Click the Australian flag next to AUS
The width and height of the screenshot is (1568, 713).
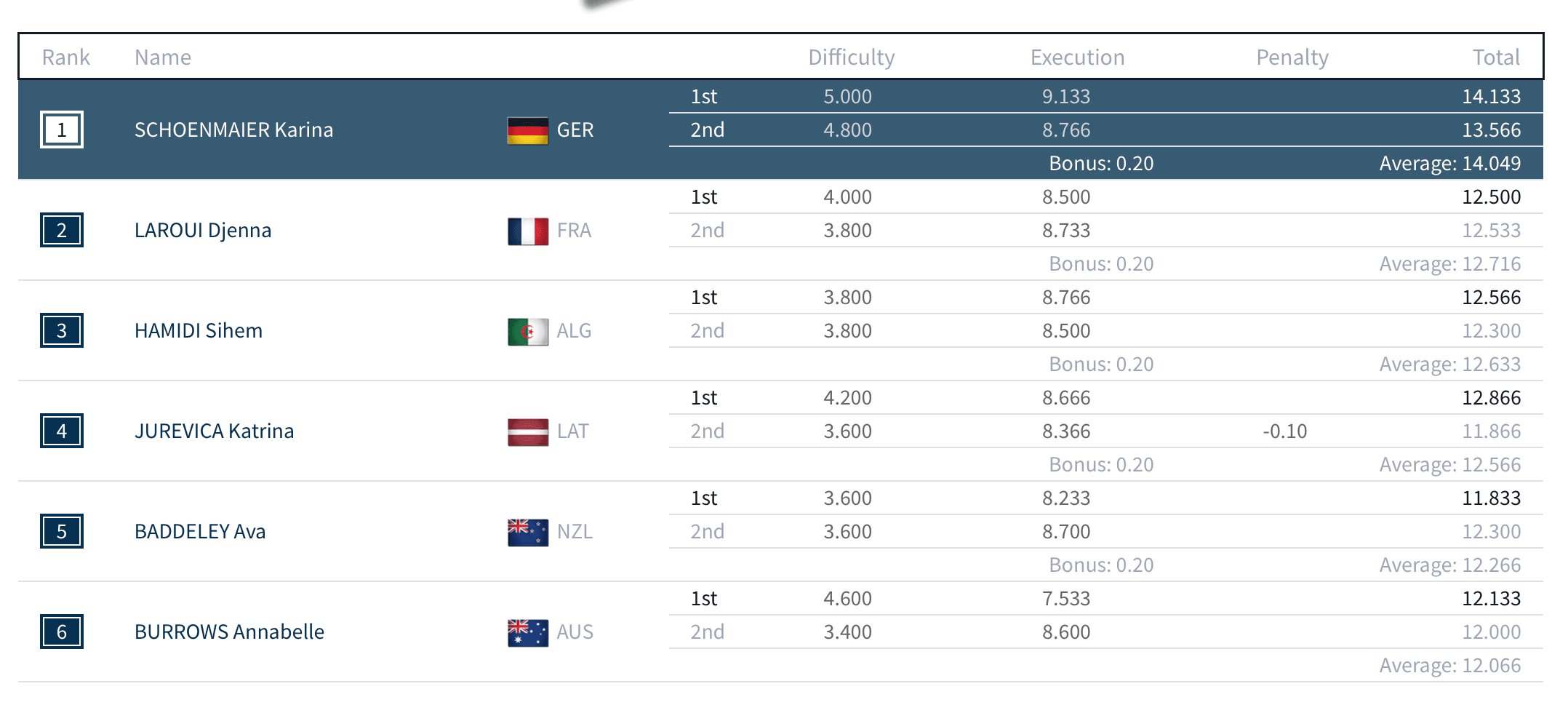click(528, 633)
